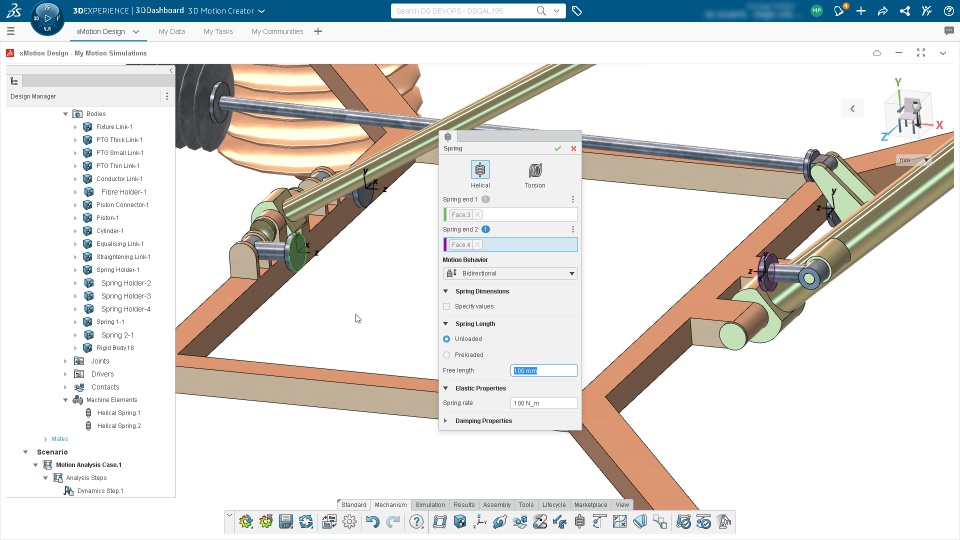
Task: Open Design Manager three-dot menu
Action: (x=167, y=96)
